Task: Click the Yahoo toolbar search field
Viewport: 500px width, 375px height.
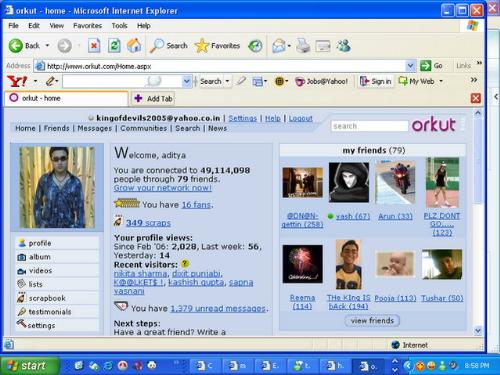Action: click(x=122, y=81)
